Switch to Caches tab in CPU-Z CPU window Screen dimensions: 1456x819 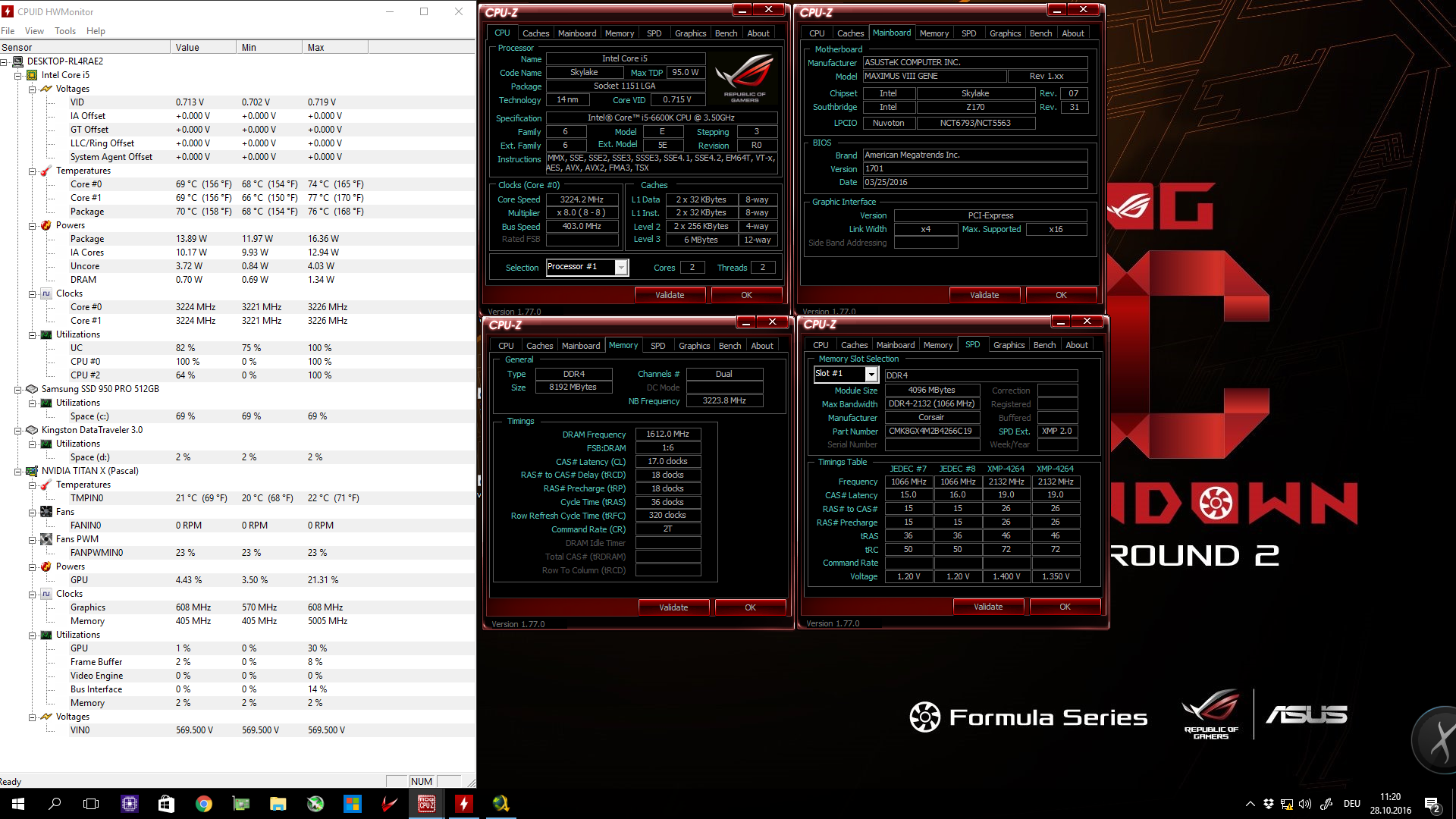coord(535,33)
